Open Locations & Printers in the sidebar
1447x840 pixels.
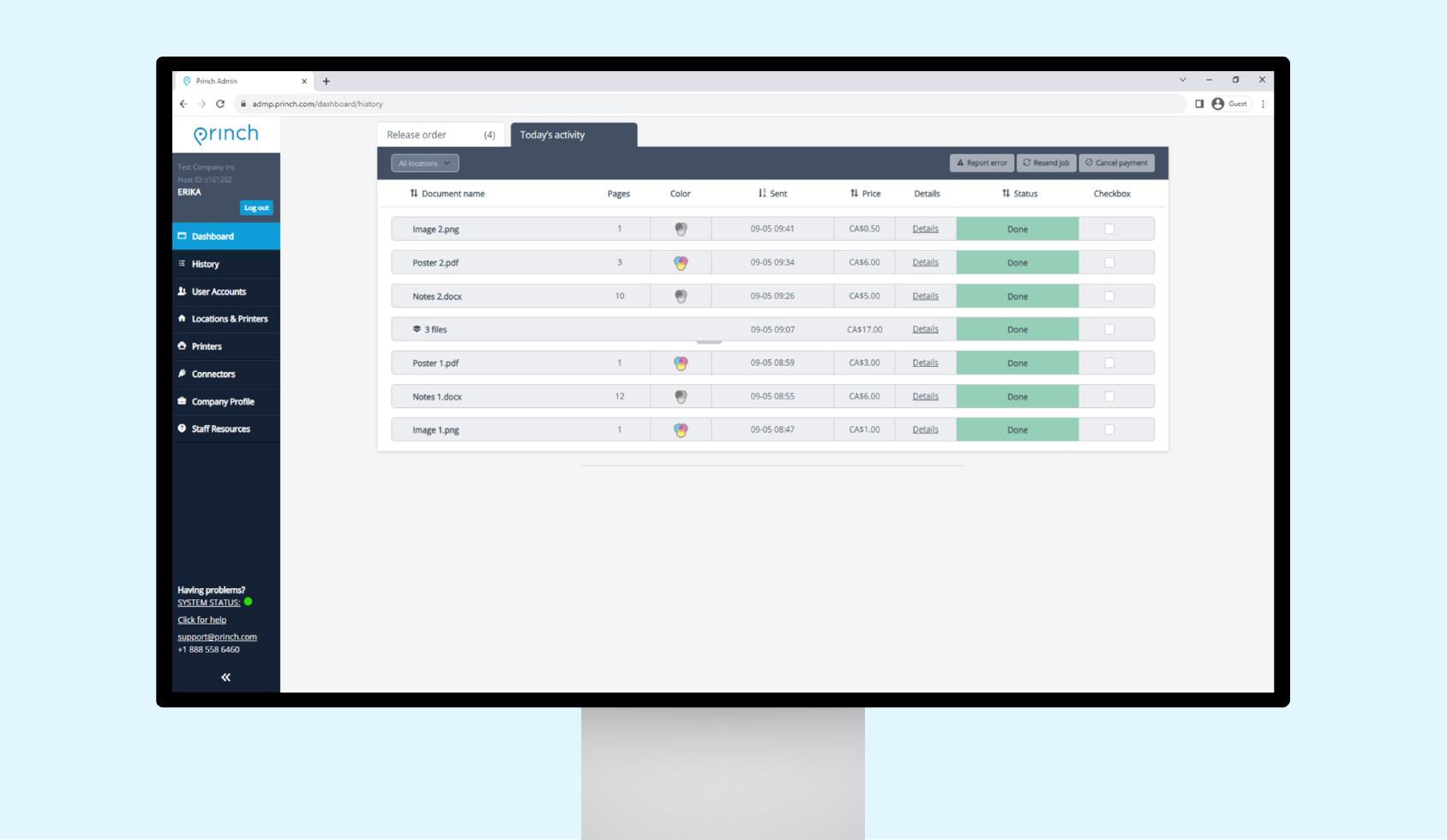pos(229,319)
